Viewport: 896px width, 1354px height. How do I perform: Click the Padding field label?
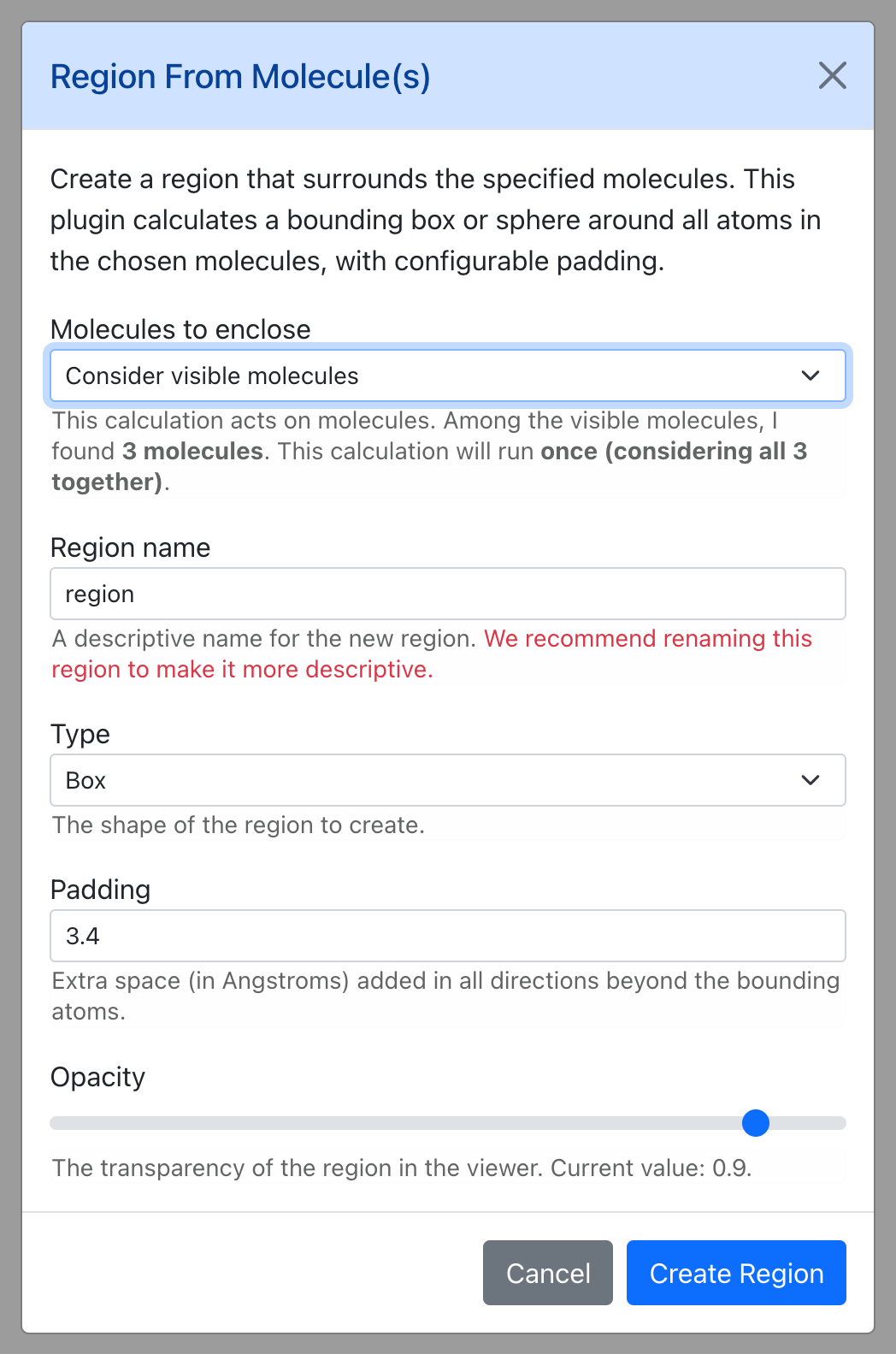point(100,890)
